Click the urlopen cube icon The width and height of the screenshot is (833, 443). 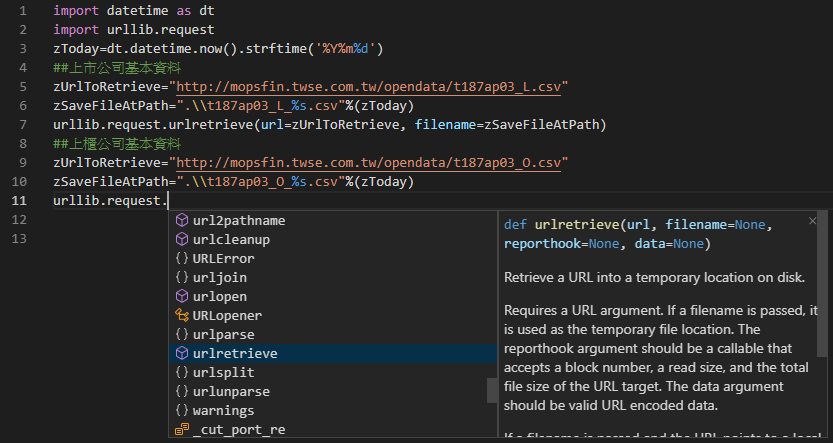tap(182, 296)
